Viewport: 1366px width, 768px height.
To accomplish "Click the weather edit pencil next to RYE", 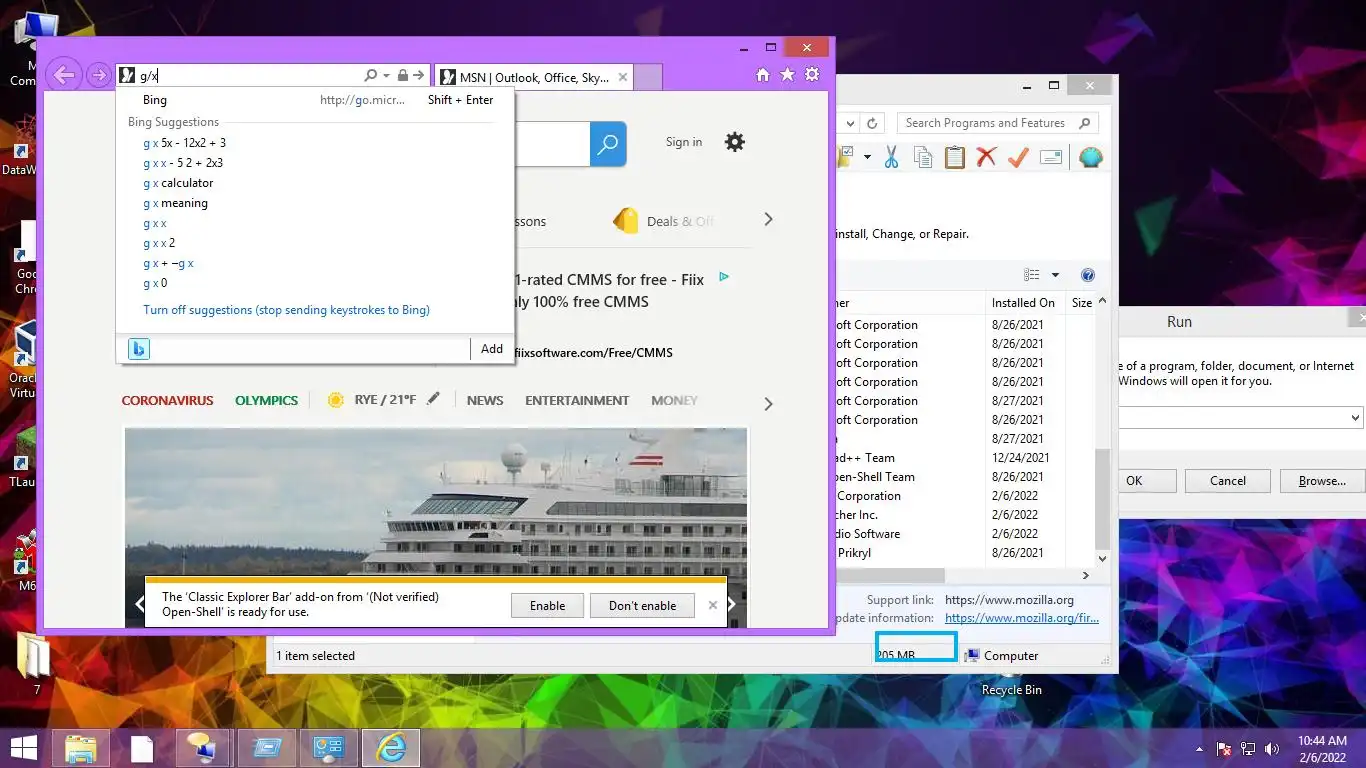I will [x=433, y=399].
